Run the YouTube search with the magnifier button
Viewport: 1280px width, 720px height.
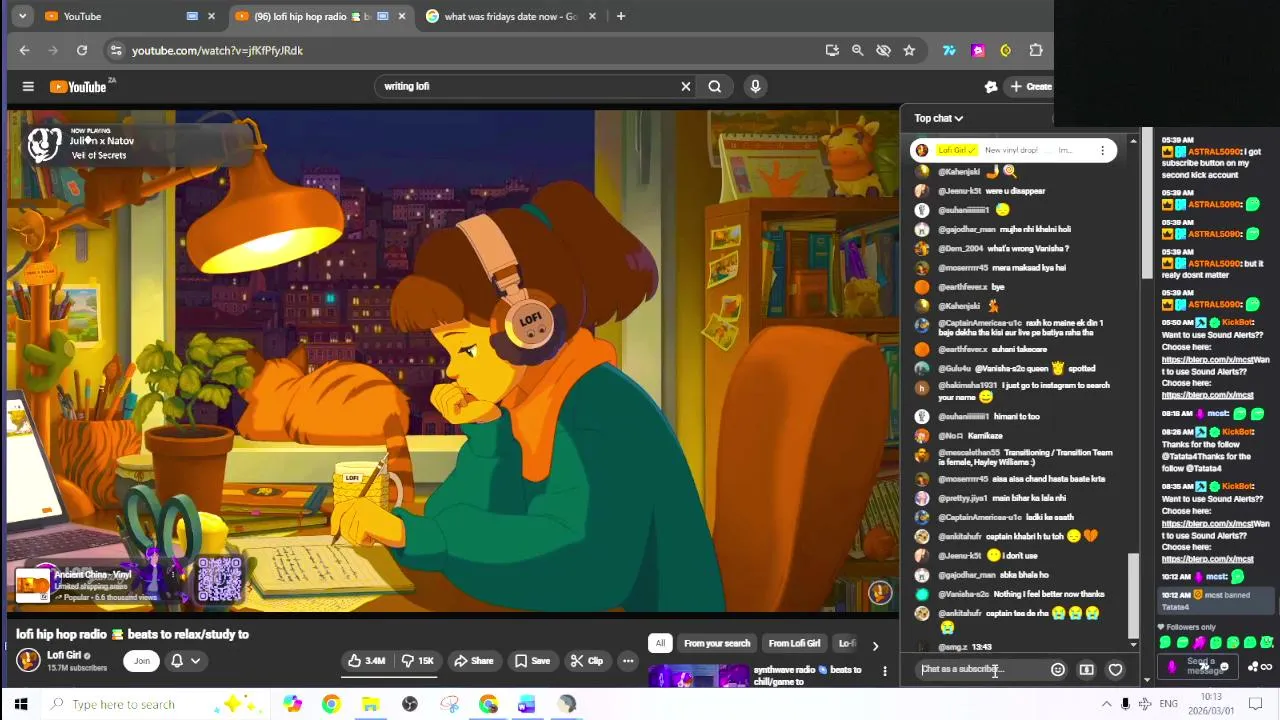(715, 86)
